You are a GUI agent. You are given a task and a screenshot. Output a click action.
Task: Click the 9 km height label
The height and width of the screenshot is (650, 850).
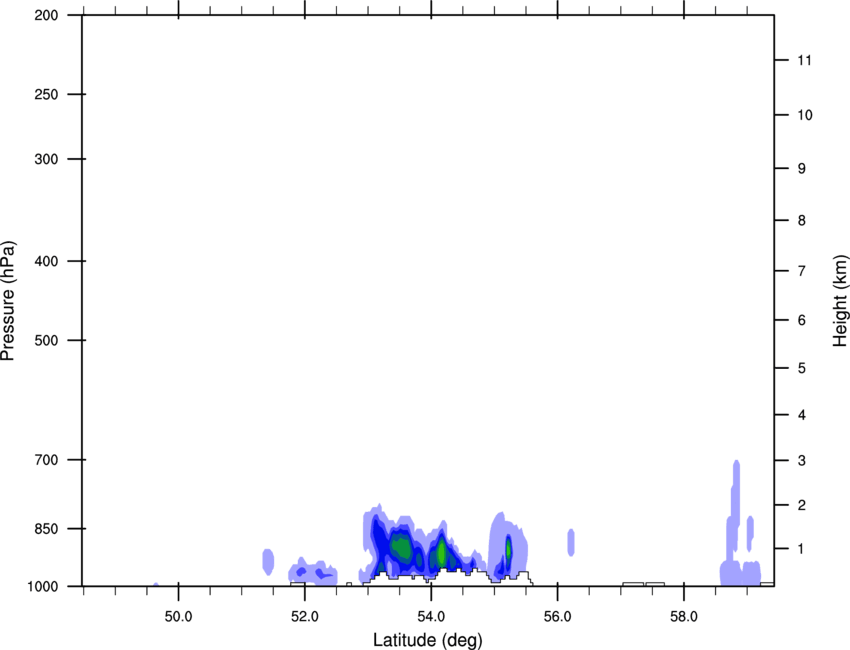pos(802,169)
